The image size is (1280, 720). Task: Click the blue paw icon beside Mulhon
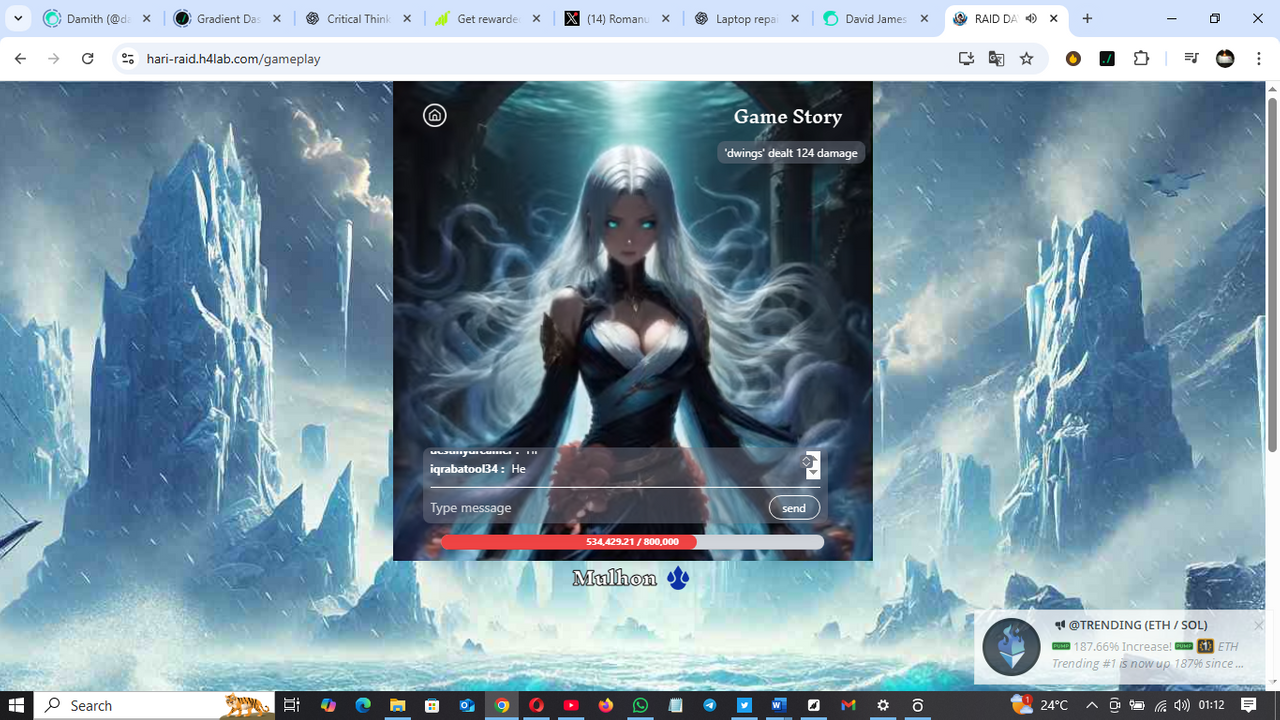click(x=678, y=578)
